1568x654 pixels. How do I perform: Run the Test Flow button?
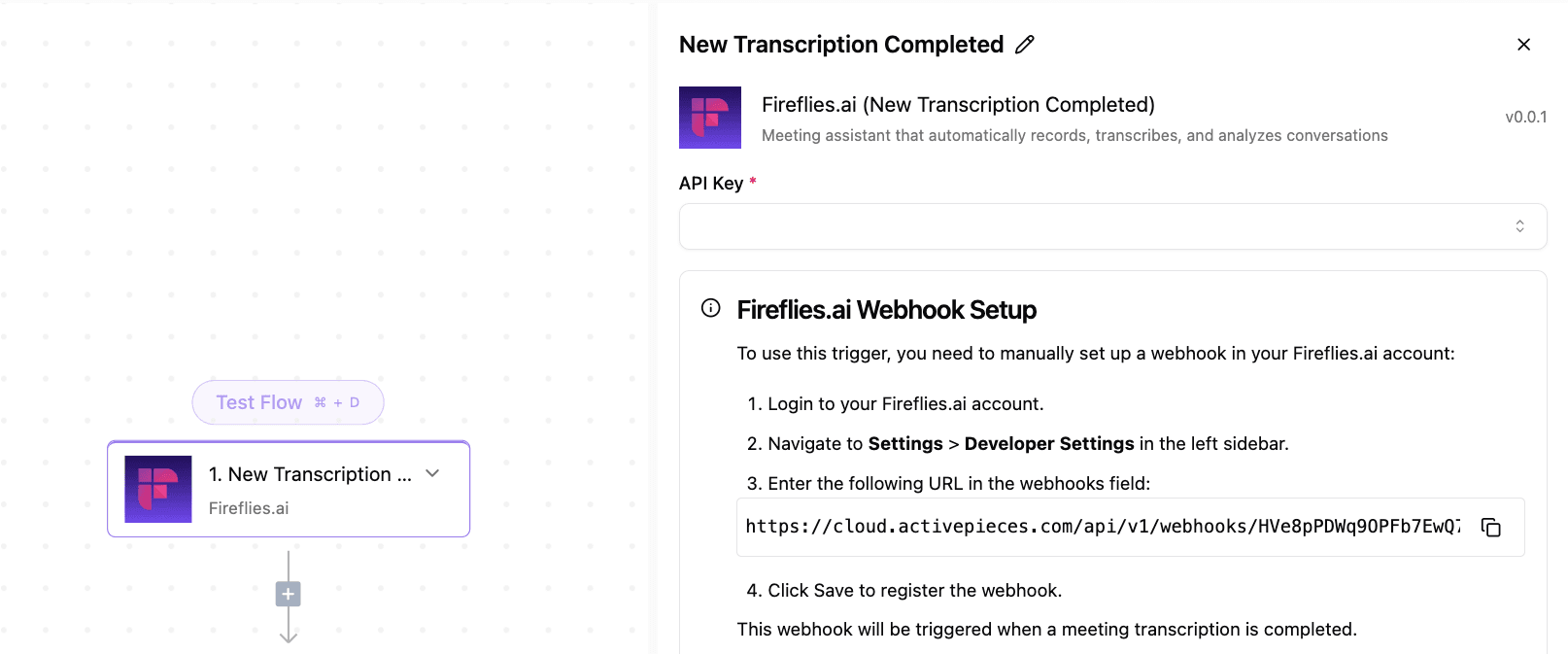(288, 402)
